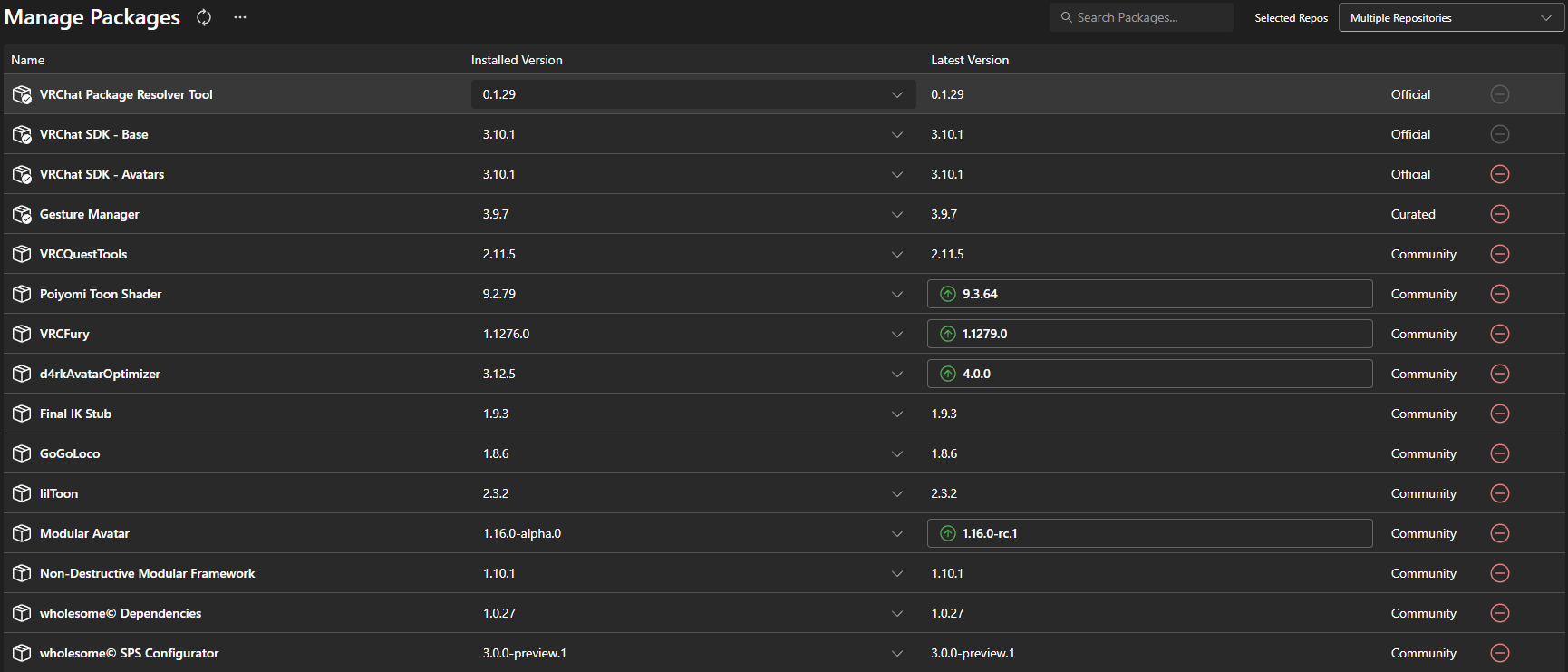Open version dropdown for Gesture Manager
Screen dimensions: 1568x672
pyautogui.click(x=693, y=214)
